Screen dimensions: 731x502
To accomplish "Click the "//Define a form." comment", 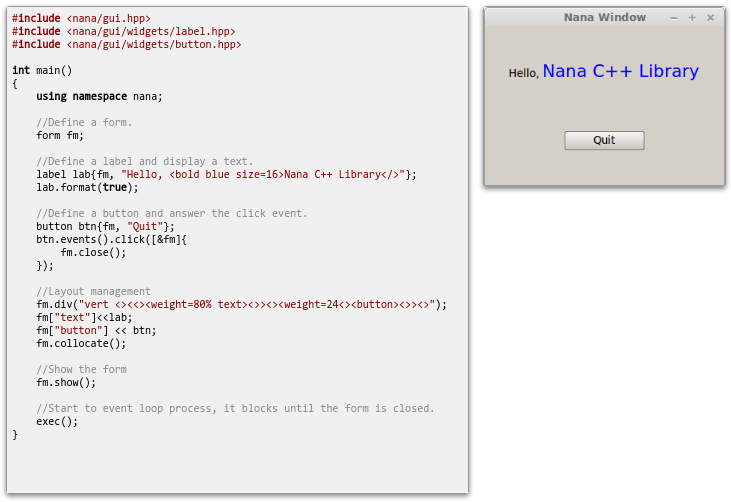I will coord(84,123).
